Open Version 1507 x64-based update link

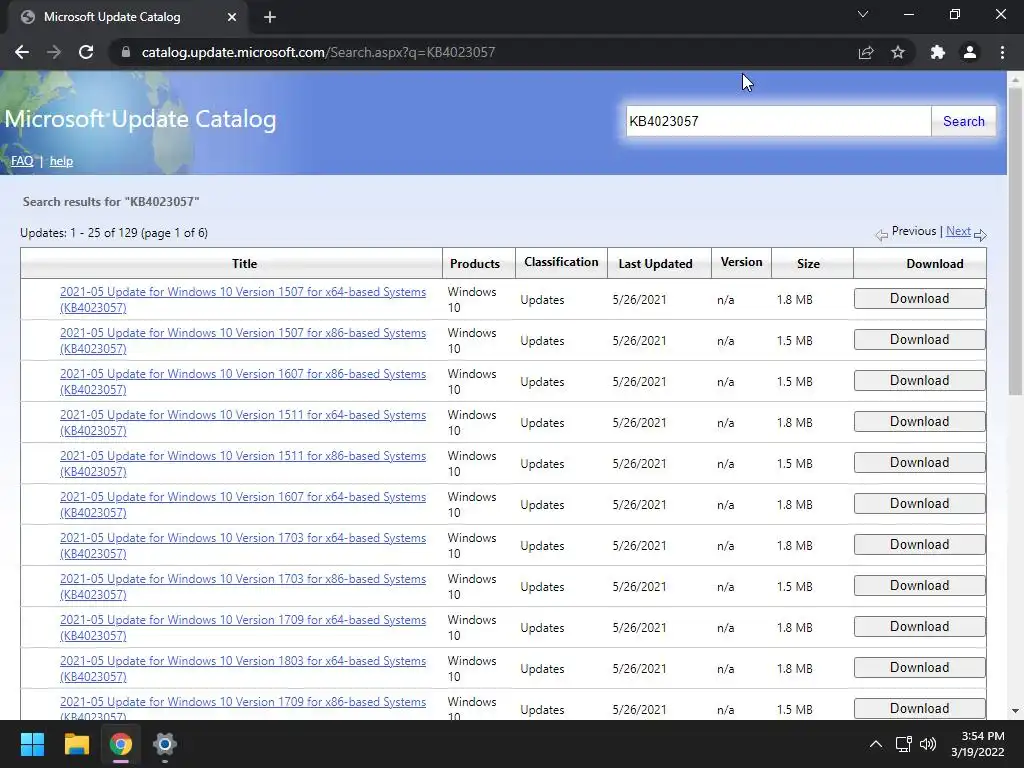click(242, 300)
